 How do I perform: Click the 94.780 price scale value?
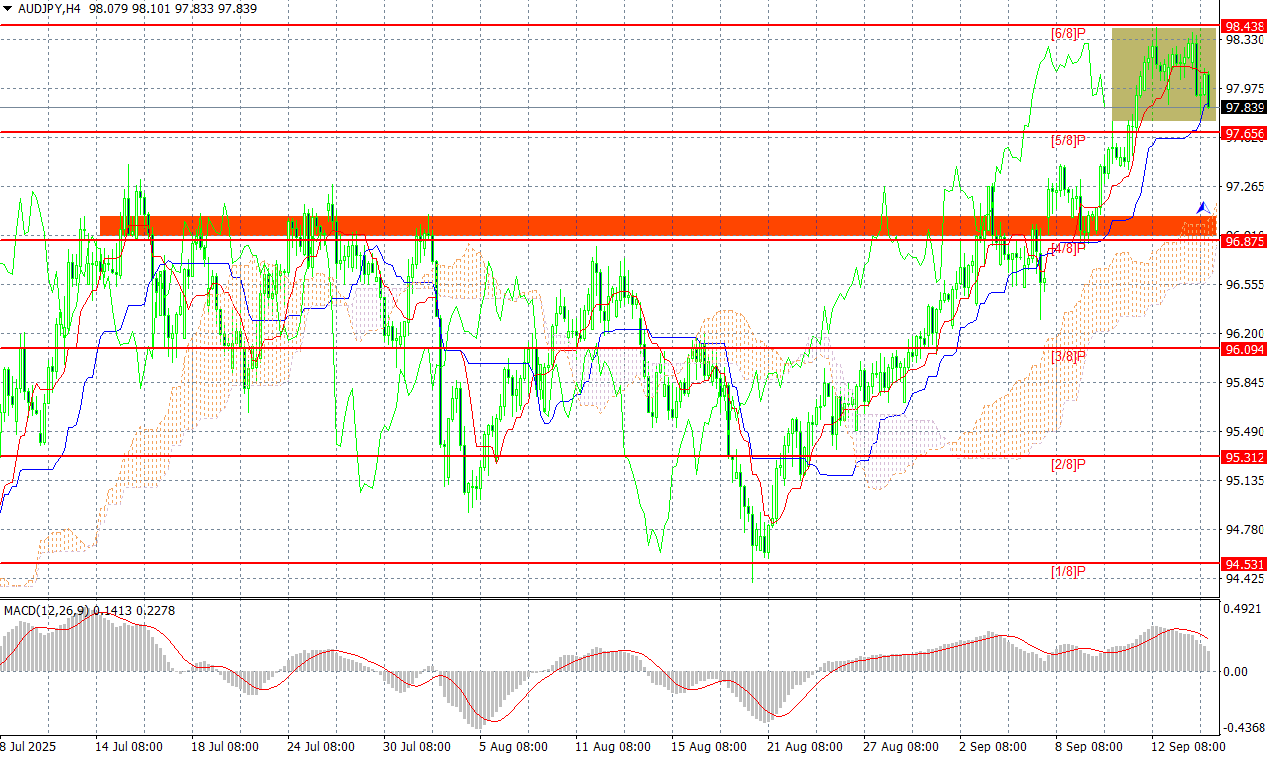1243,530
